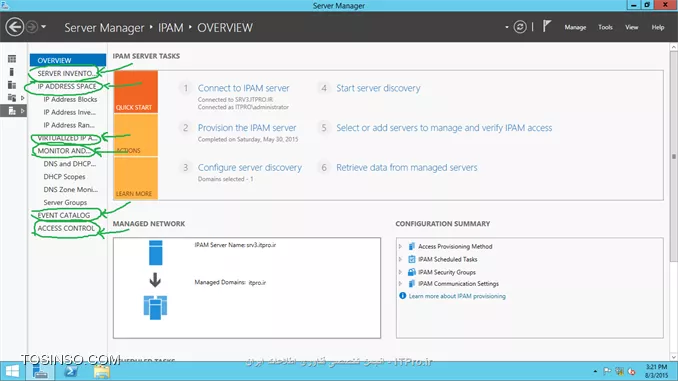Open the View menu
This screenshot has height=381, width=678.
(631, 27)
